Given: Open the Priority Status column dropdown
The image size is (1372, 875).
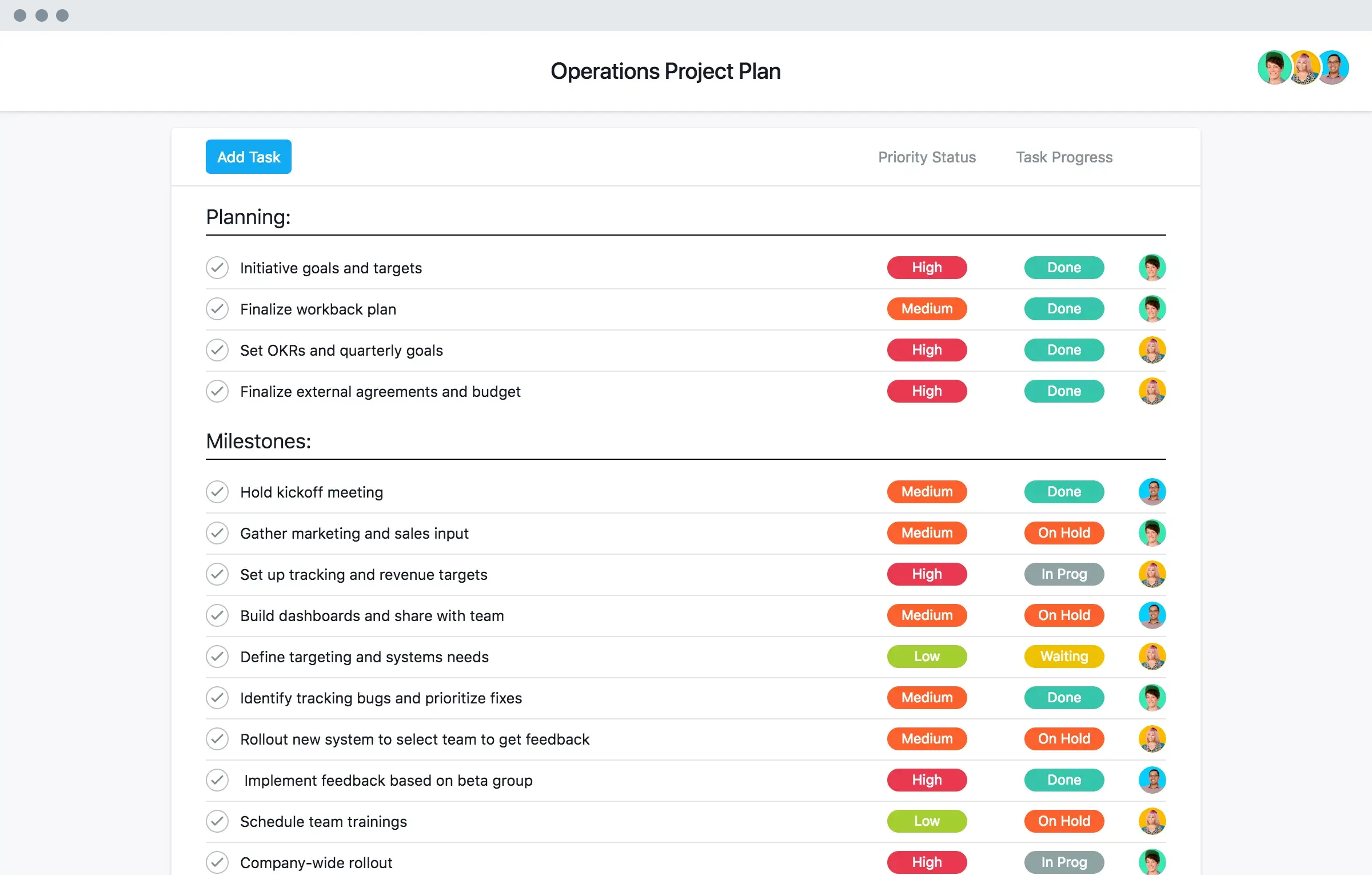Looking at the screenshot, I should [x=925, y=156].
